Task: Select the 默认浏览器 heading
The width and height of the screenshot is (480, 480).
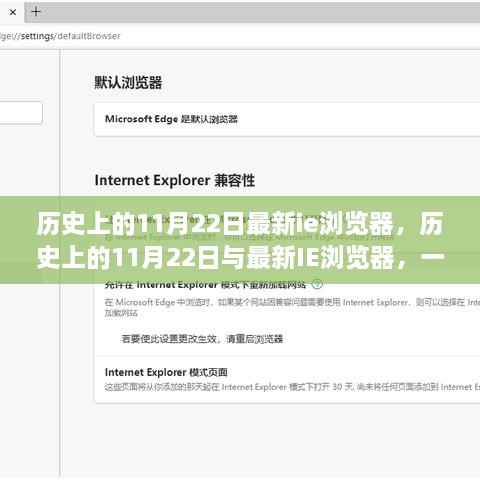Action: 128,83
